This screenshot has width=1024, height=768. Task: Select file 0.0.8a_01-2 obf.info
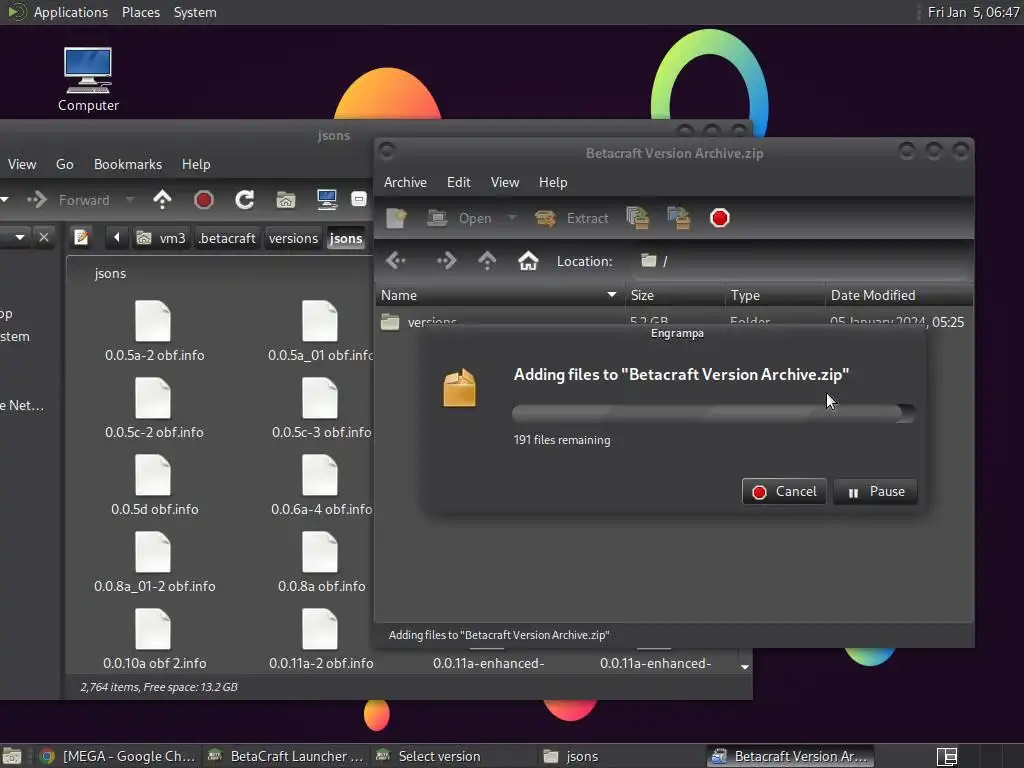tap(154, 562)
